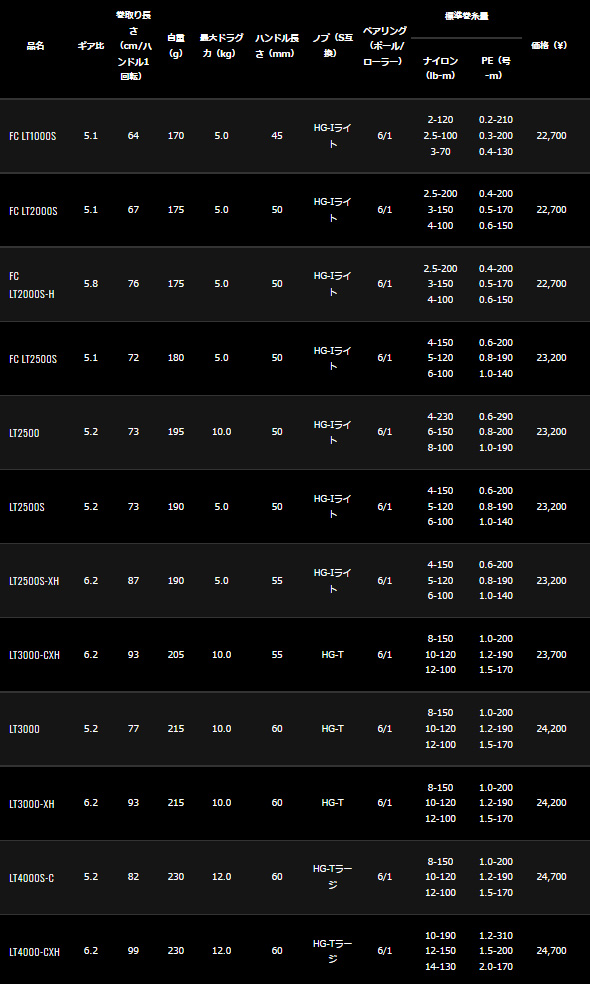Click the LT2500 model name
590x984 pixels.
click(24, 432)
